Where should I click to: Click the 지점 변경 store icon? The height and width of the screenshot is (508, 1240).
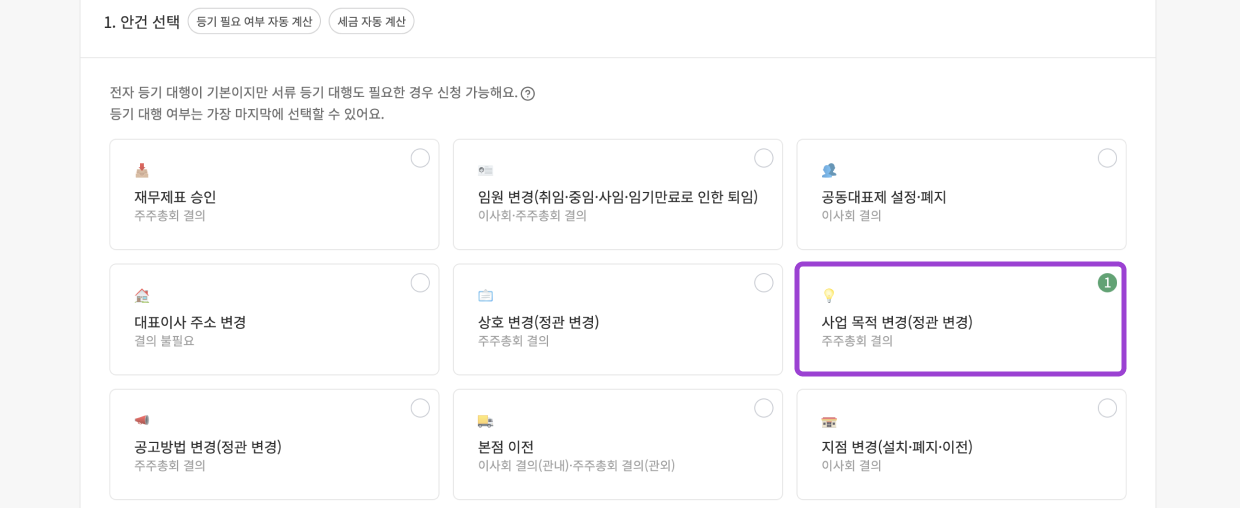pos(829,421)
